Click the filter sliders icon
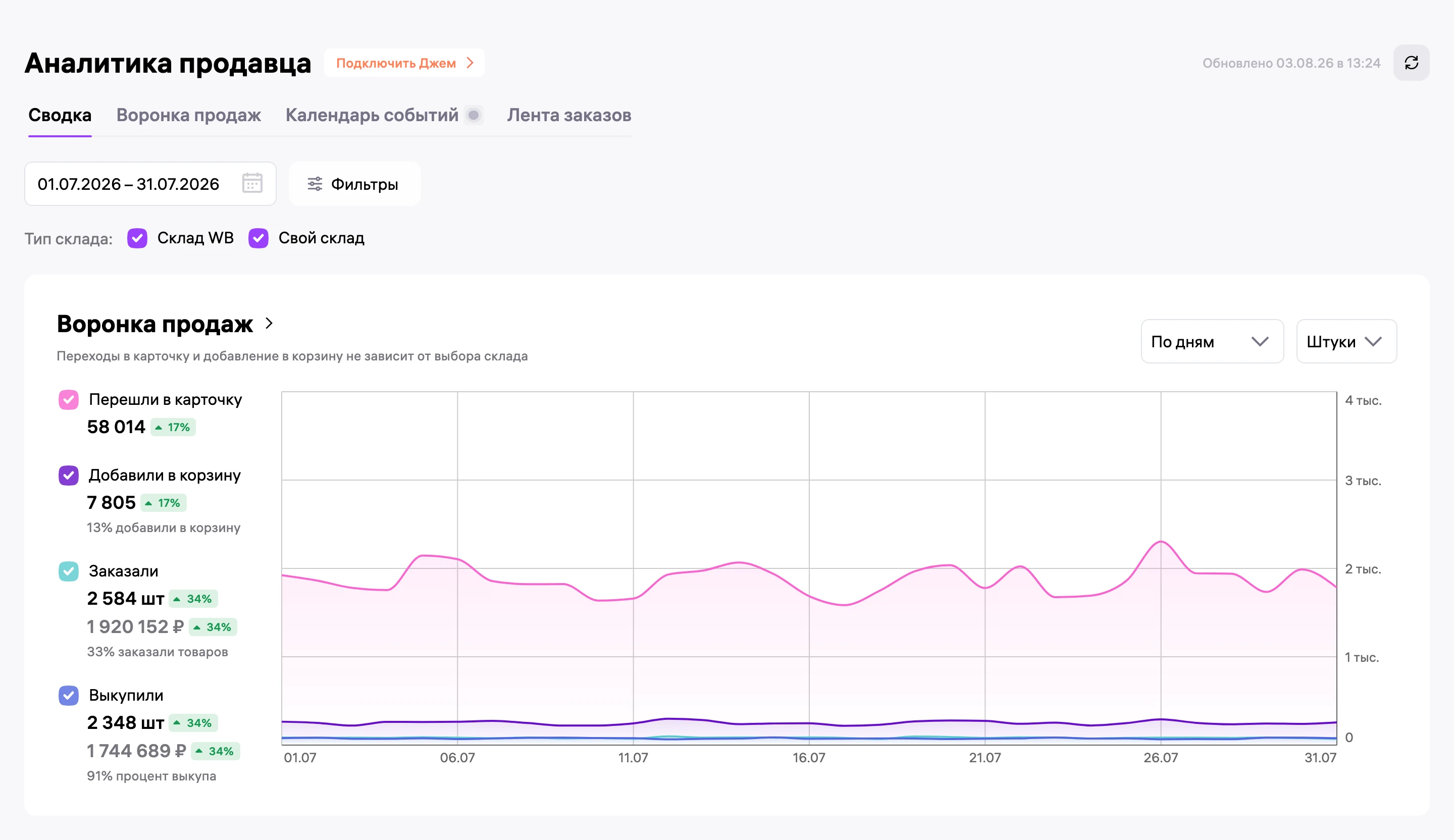Viewport: 1454px width, 840px height. coord(315,184)
